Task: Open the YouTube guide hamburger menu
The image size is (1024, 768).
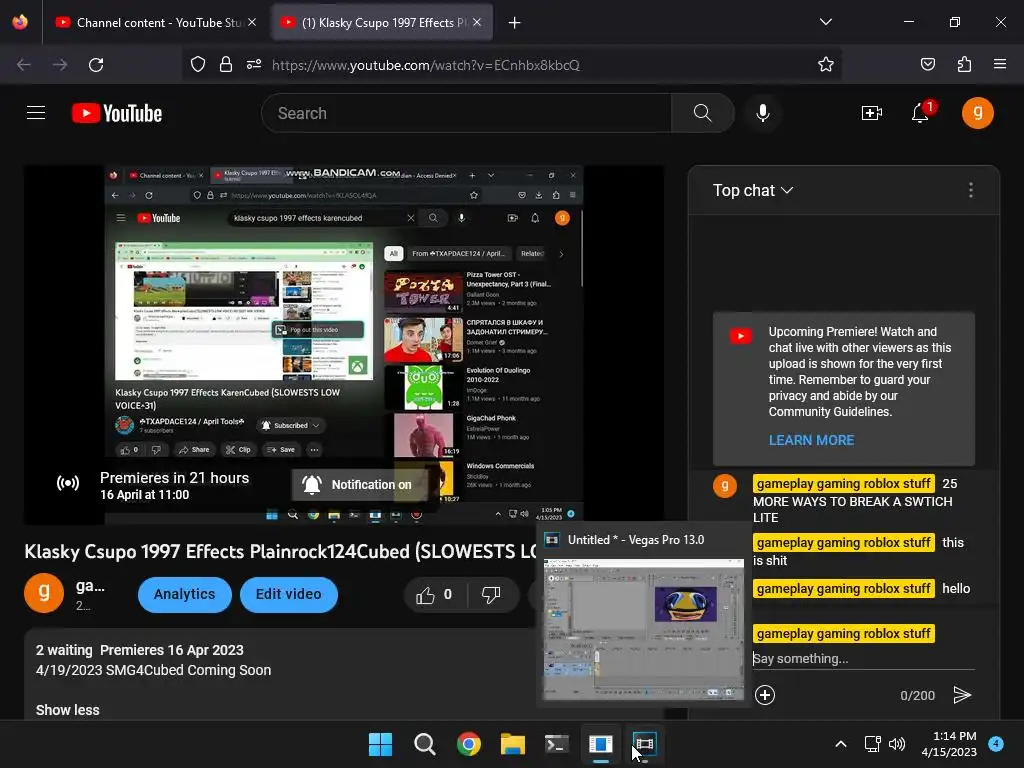Action: (x=36, y=113)
